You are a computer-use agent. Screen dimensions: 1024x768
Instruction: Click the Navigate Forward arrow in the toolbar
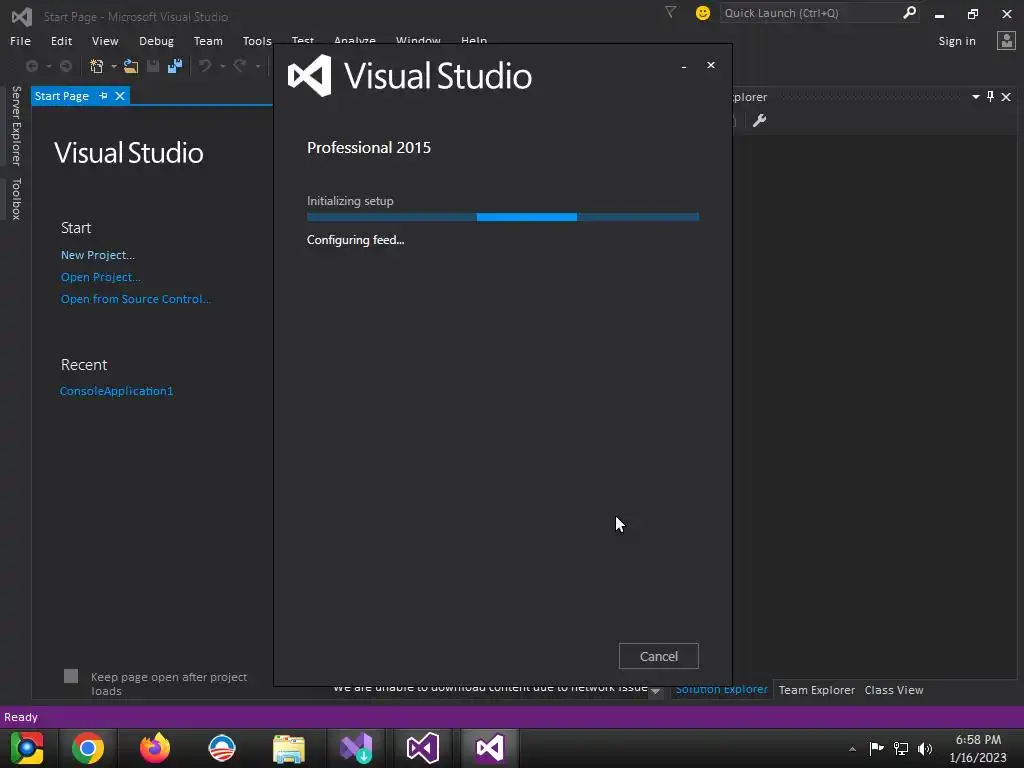66,66
